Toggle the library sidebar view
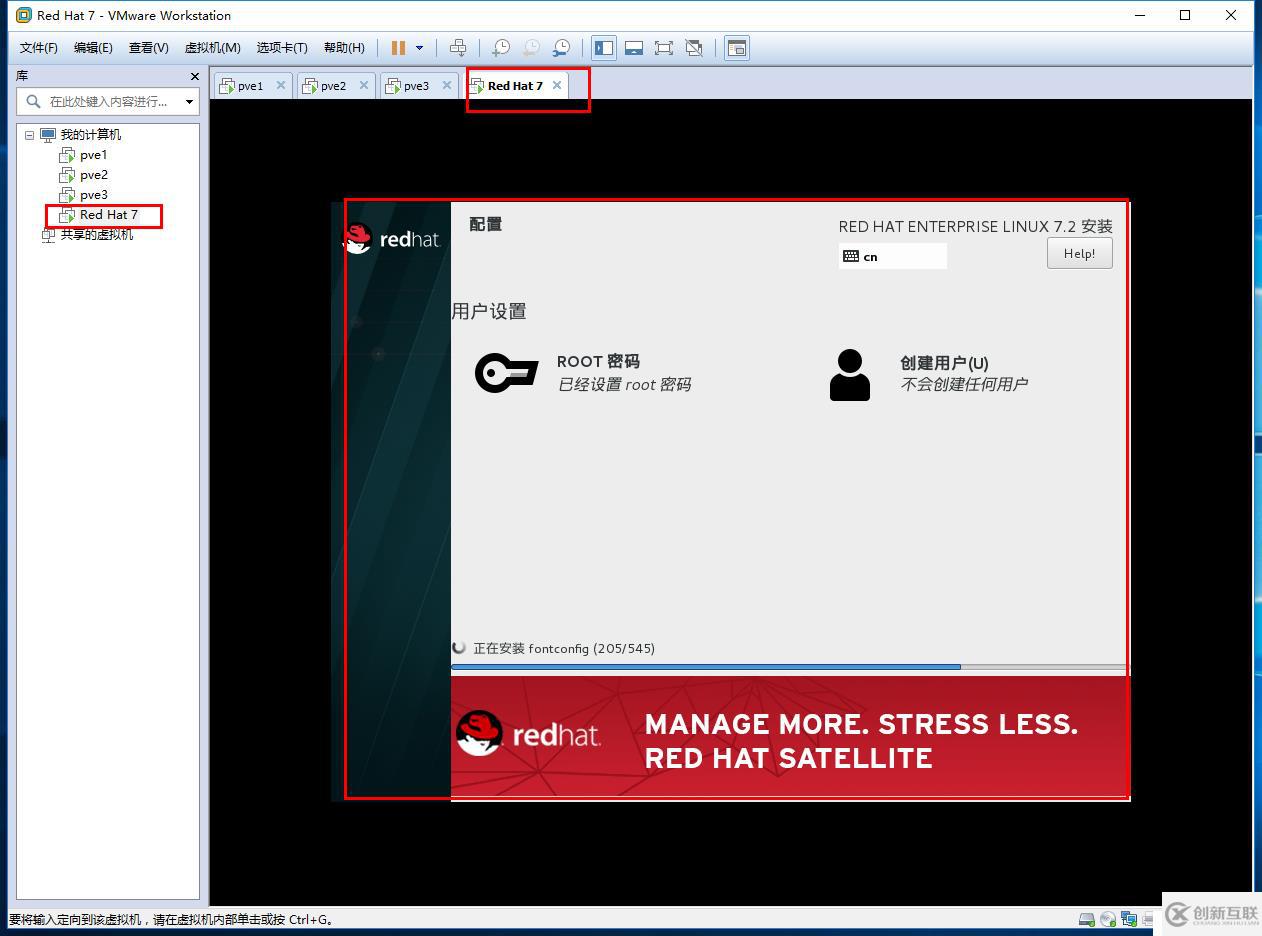The height and width of the screenshot is (936, 1262). (604, 48)
